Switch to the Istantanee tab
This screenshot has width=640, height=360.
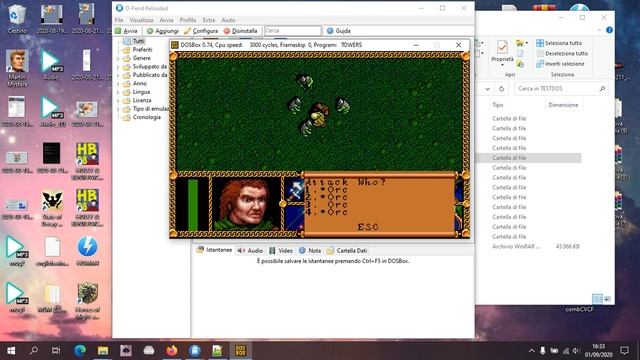214,250
